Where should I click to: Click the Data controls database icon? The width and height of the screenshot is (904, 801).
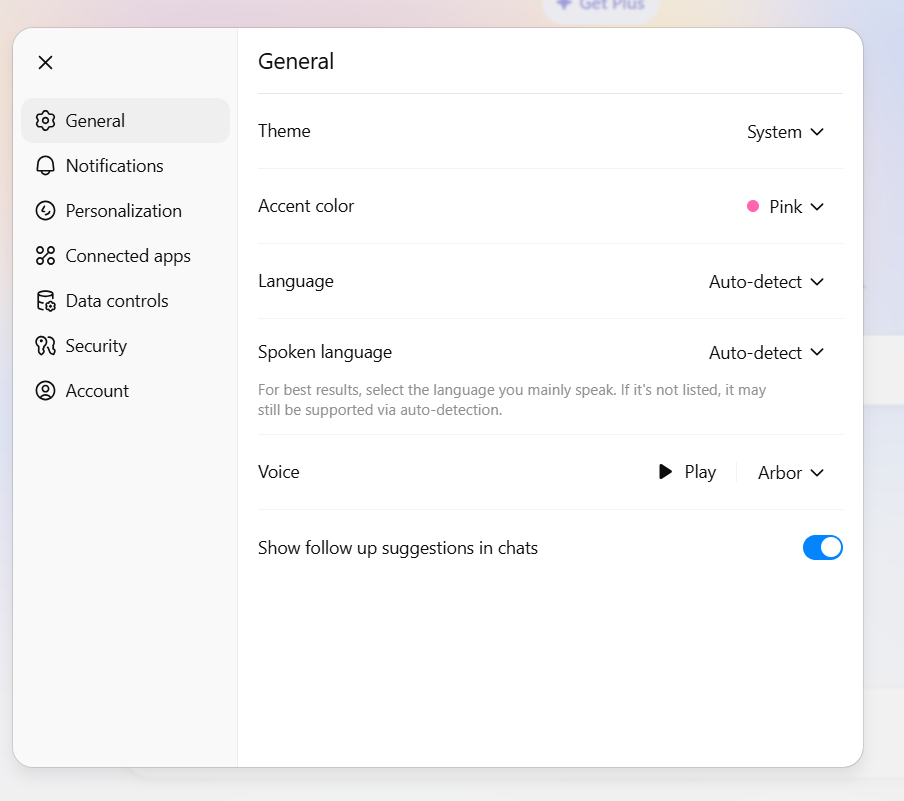coord(45,301)
